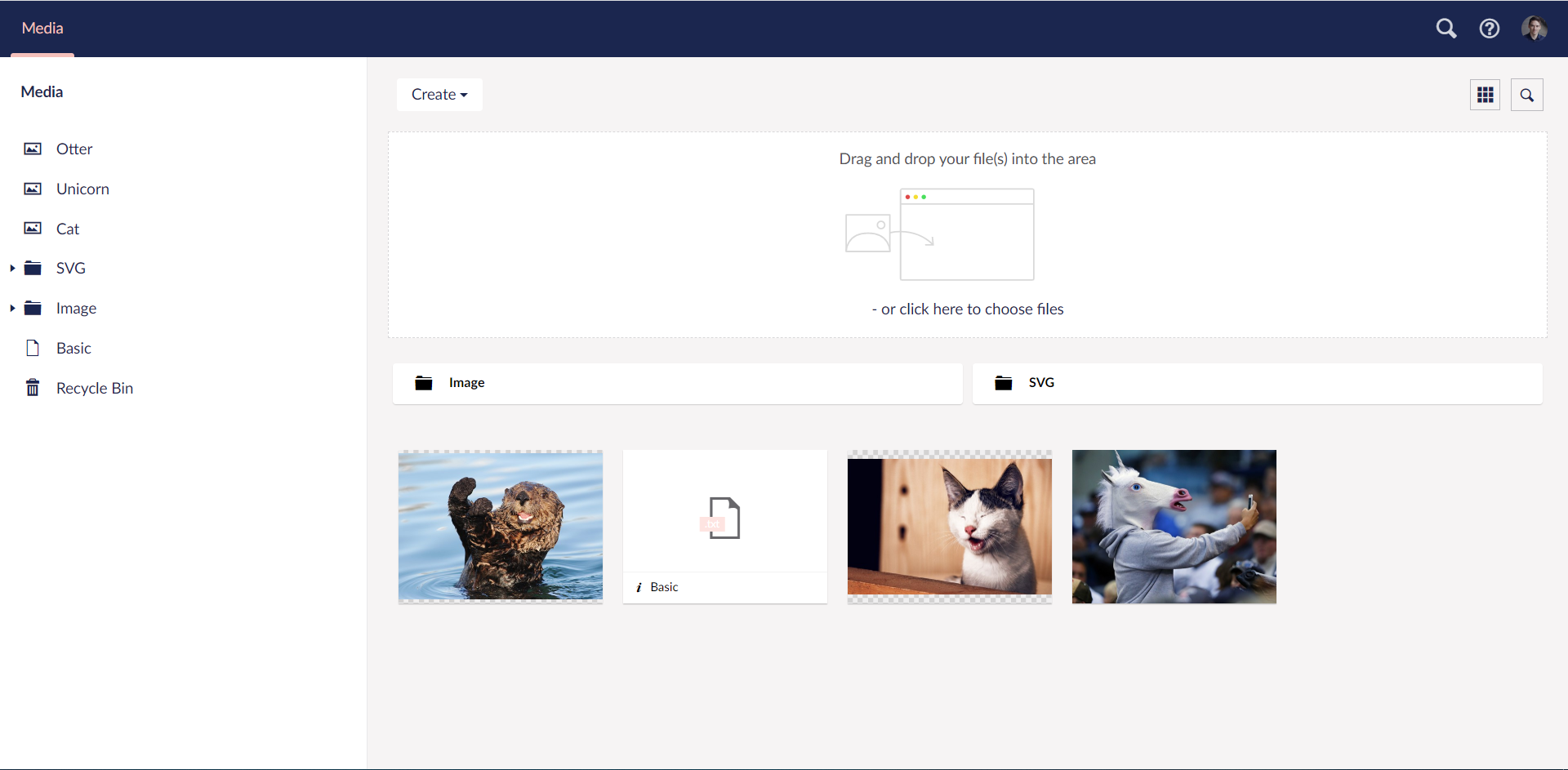Image resolution: width=1568 pixels, height=770 pixels.
Task: Select Unicorn in the media tree
Action: [x=82, y=189]
